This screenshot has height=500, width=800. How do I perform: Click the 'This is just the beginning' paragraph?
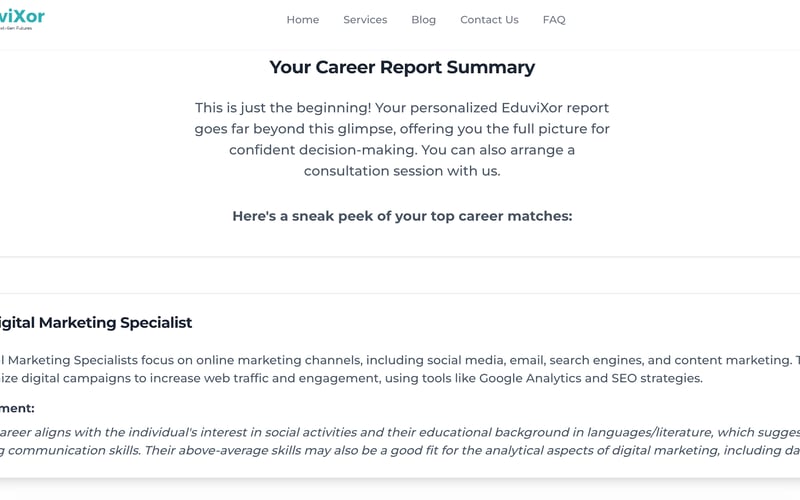(402, 108)
